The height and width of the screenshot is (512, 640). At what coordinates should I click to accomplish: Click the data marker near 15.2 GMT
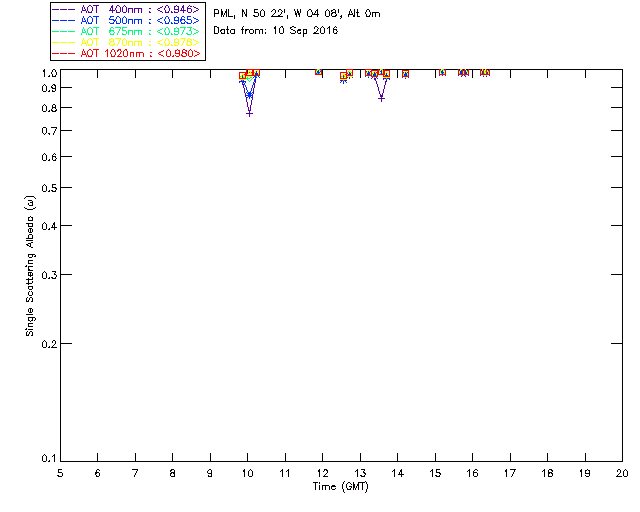442,72
